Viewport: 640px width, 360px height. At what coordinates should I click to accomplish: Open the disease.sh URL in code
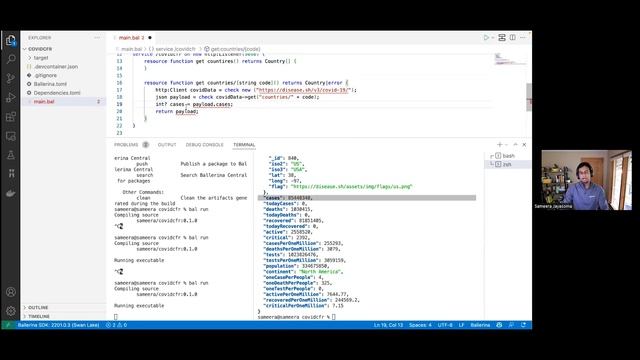pyautogui.click(x=304, y=90)
